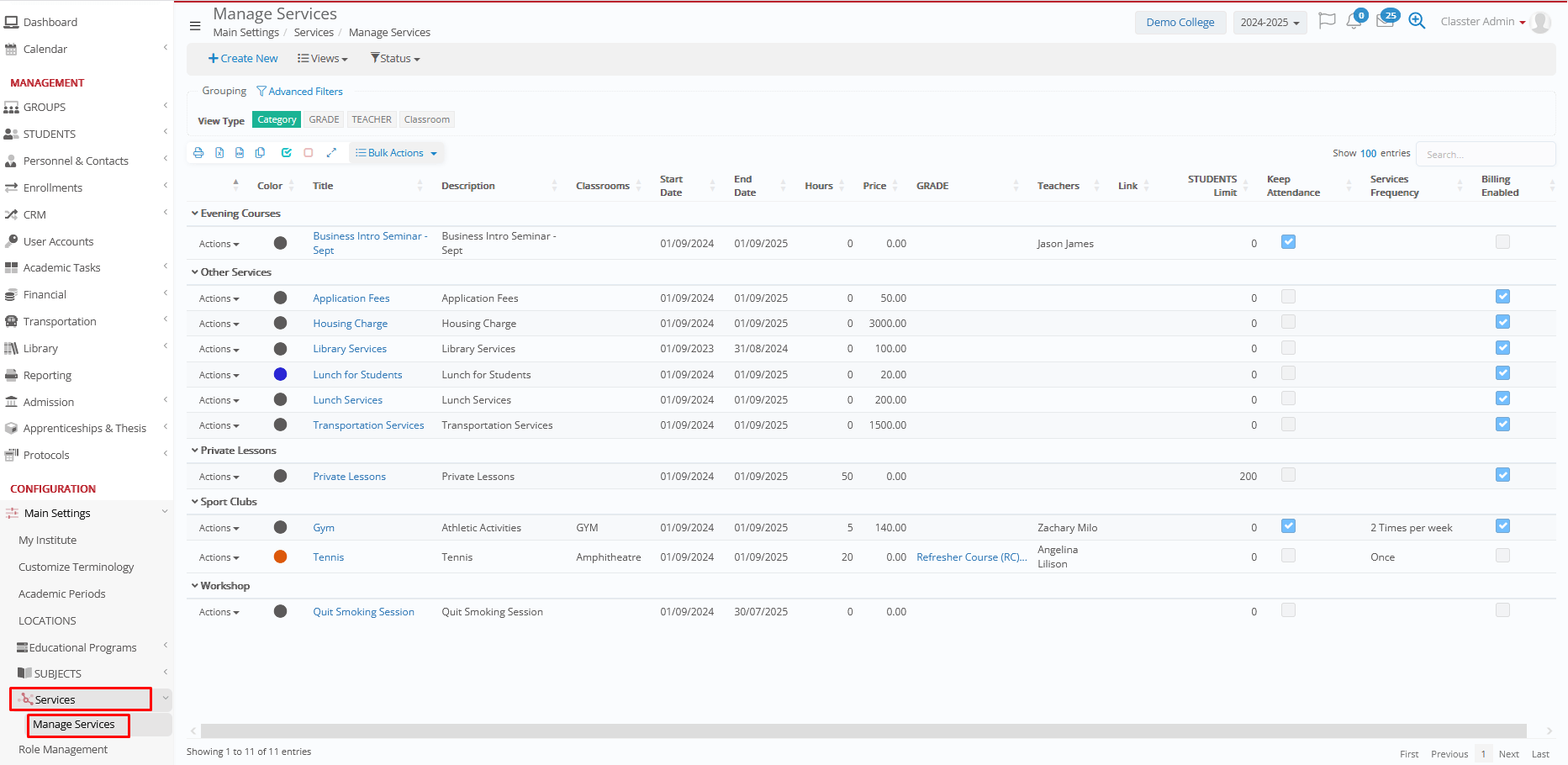Screen dimensions: 1568x765
Task: Click the green select-all check icon
Action: pos(287,153)
